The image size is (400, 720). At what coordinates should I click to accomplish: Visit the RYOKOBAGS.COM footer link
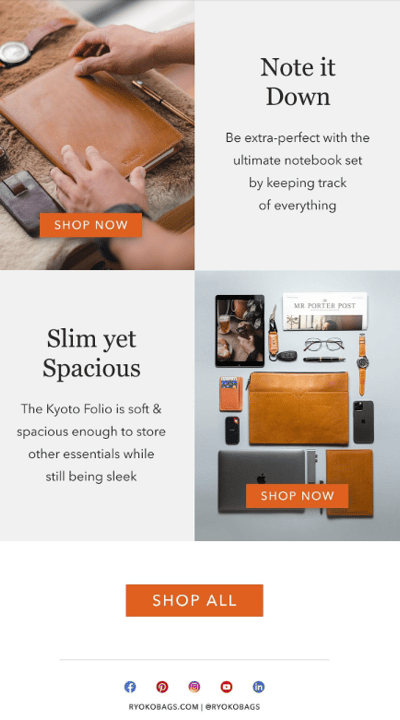pyautogui.click(x=163, y=707)
